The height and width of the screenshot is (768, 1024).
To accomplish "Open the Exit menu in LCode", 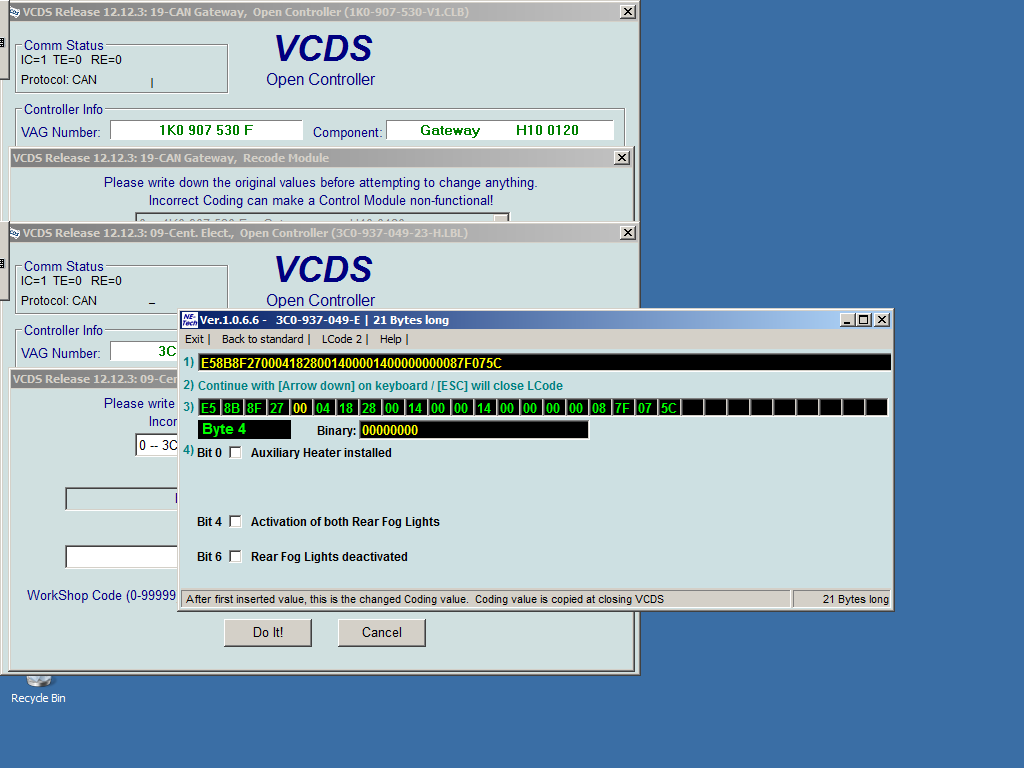I will click(194, 340).
